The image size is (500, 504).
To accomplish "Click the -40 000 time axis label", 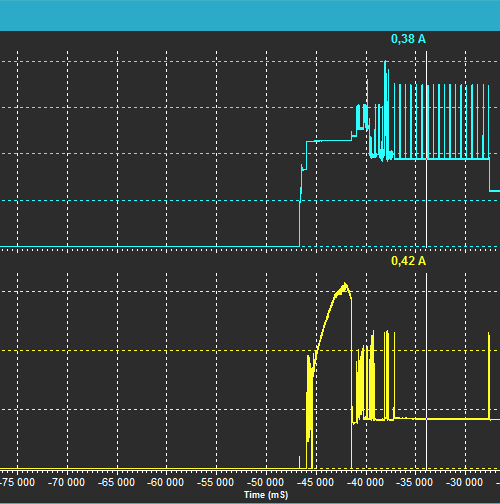I will 366,482.
